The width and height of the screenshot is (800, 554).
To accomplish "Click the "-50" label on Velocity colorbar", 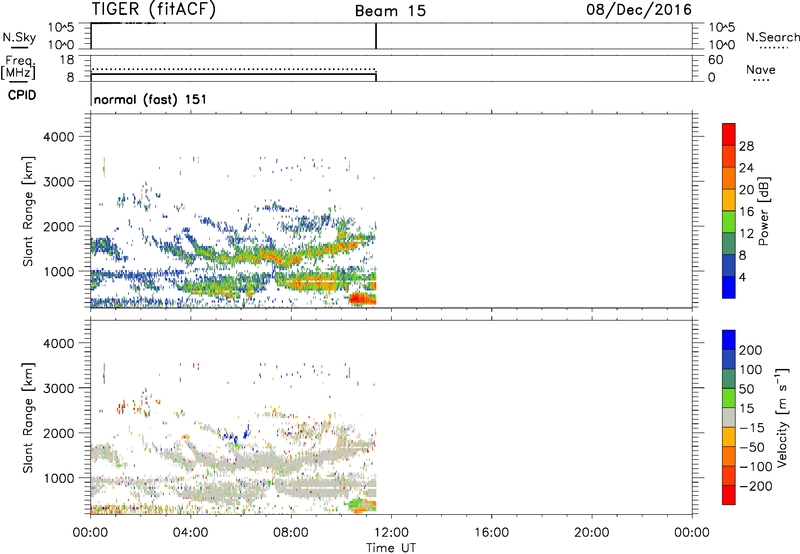I will coord(752,447).
